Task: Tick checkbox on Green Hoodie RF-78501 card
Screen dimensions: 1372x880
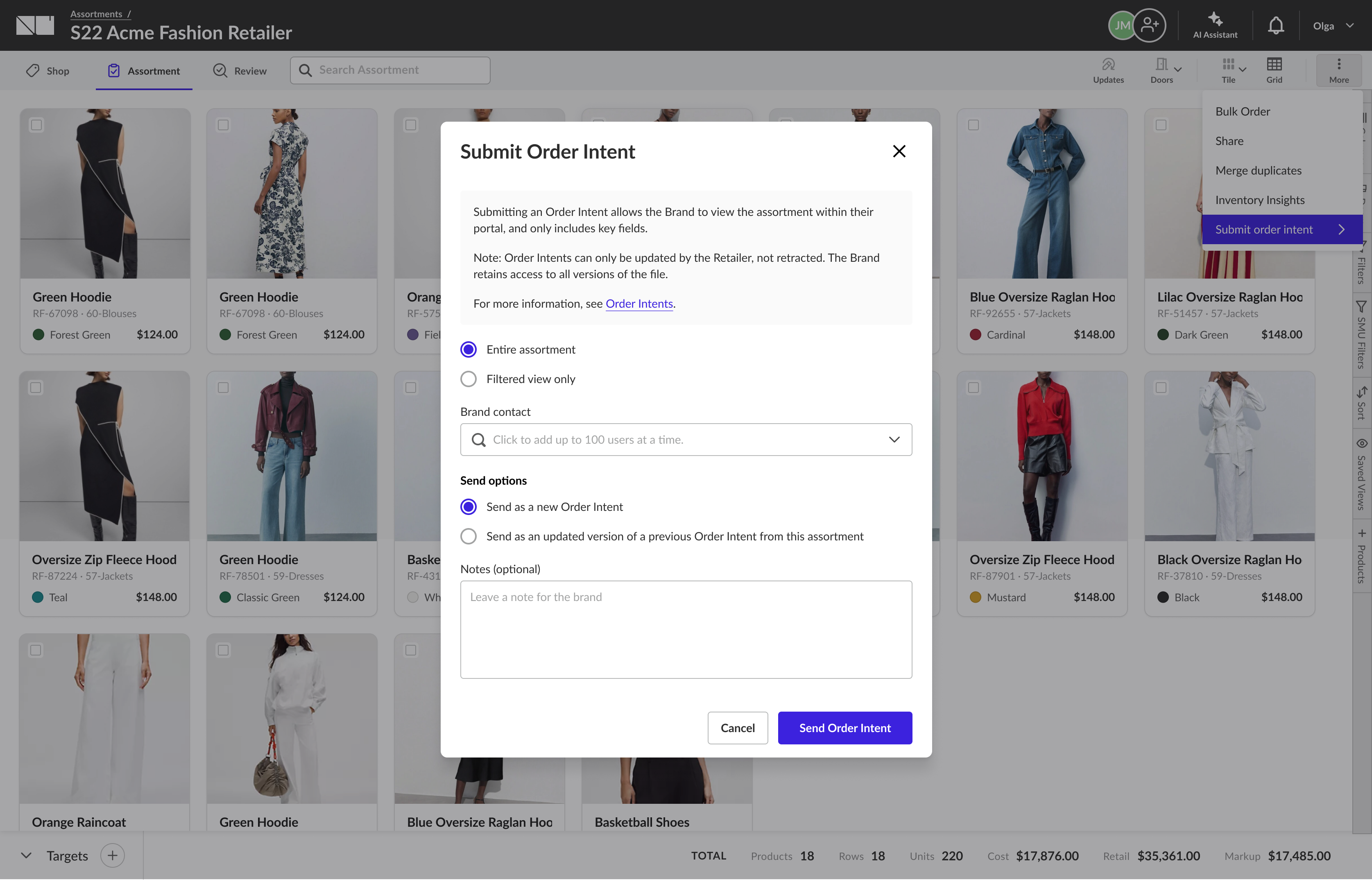Action: click(223, 388)
